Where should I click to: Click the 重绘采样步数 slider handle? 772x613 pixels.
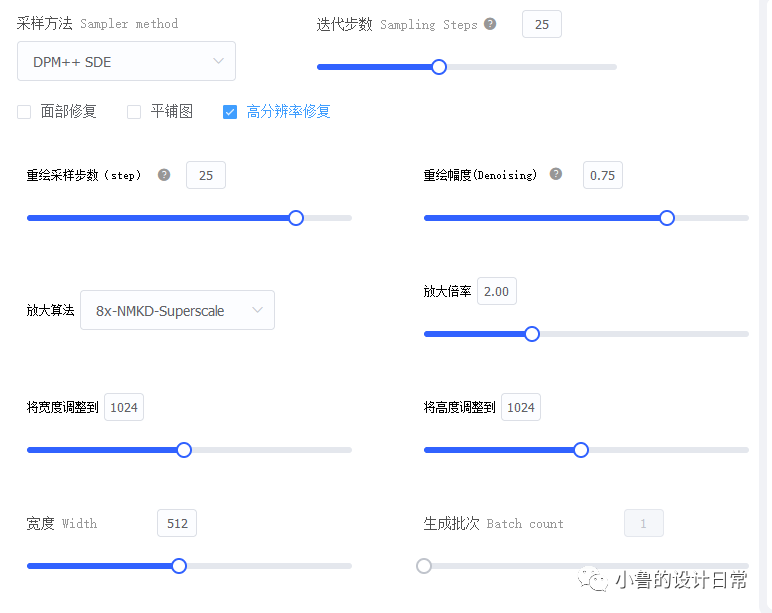tap(296, 218)
